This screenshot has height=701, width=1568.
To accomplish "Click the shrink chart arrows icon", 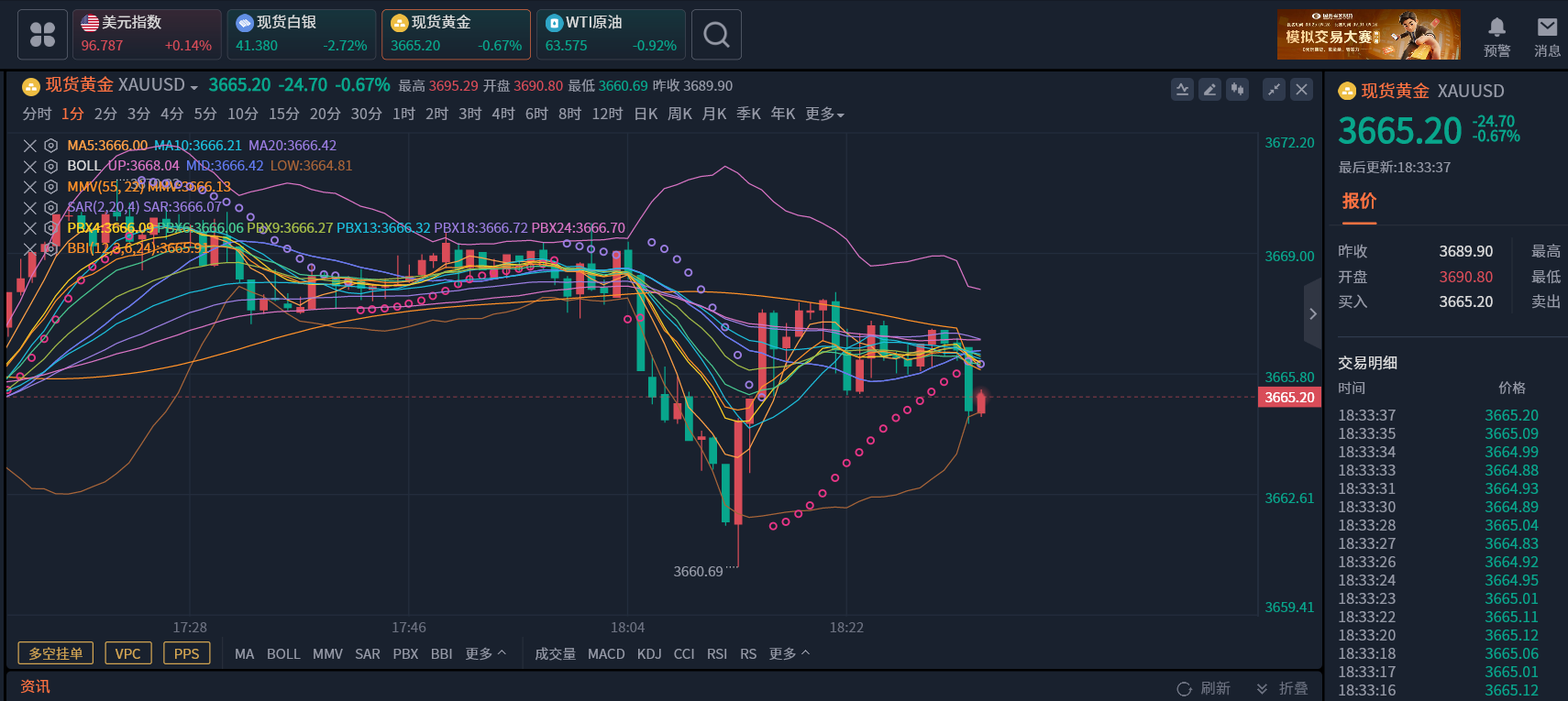I will click(x=1274, y=89).
